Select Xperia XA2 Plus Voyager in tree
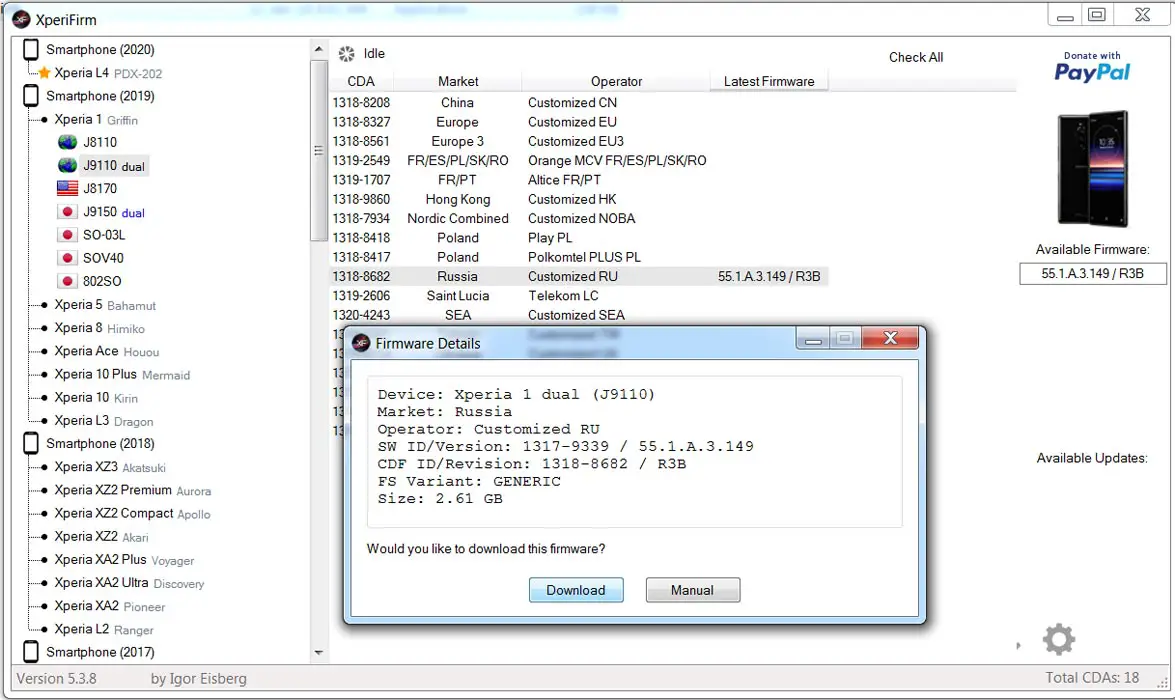 (x=124, y=560)
